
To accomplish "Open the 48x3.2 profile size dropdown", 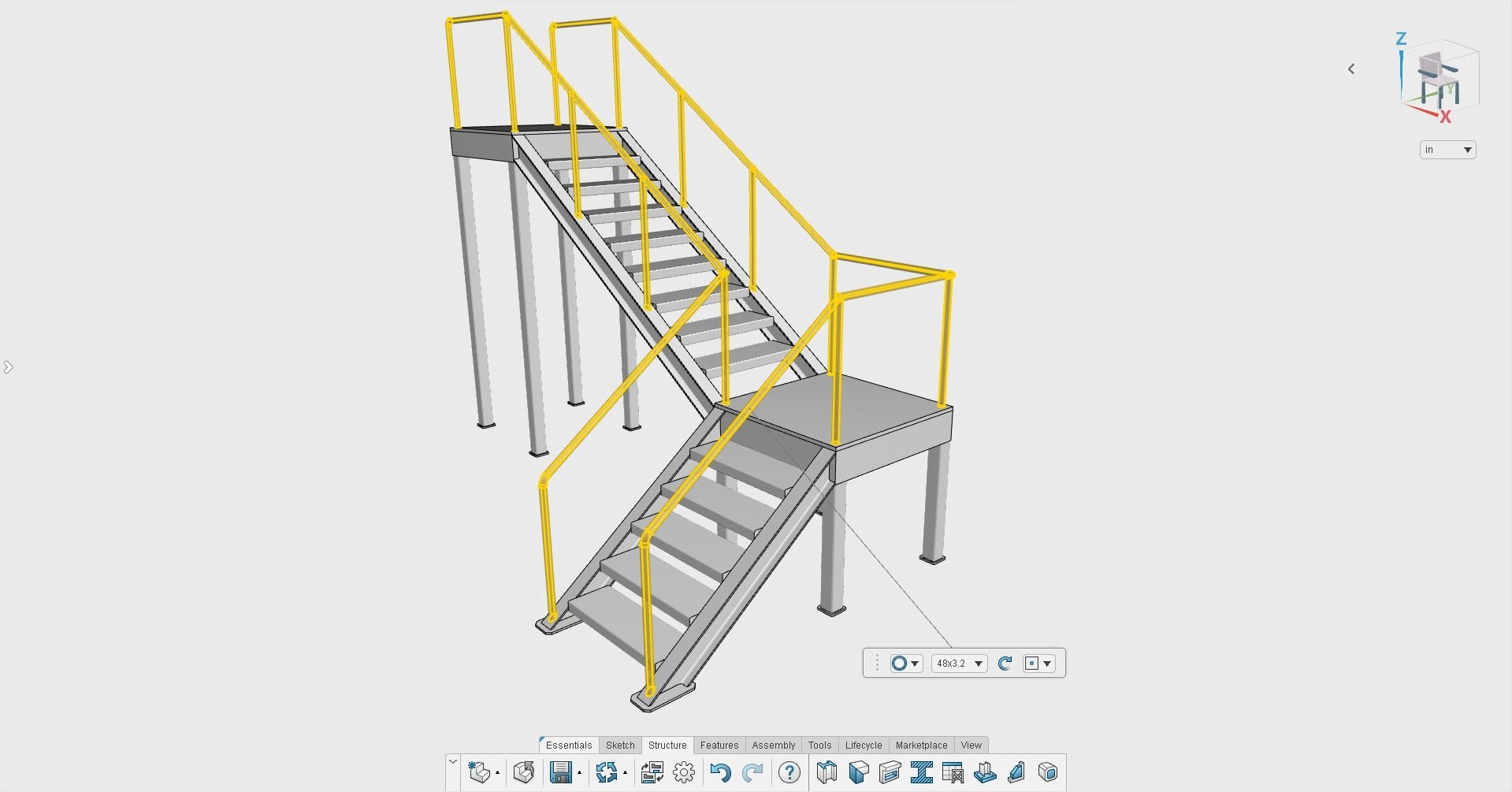I will 958,663.
